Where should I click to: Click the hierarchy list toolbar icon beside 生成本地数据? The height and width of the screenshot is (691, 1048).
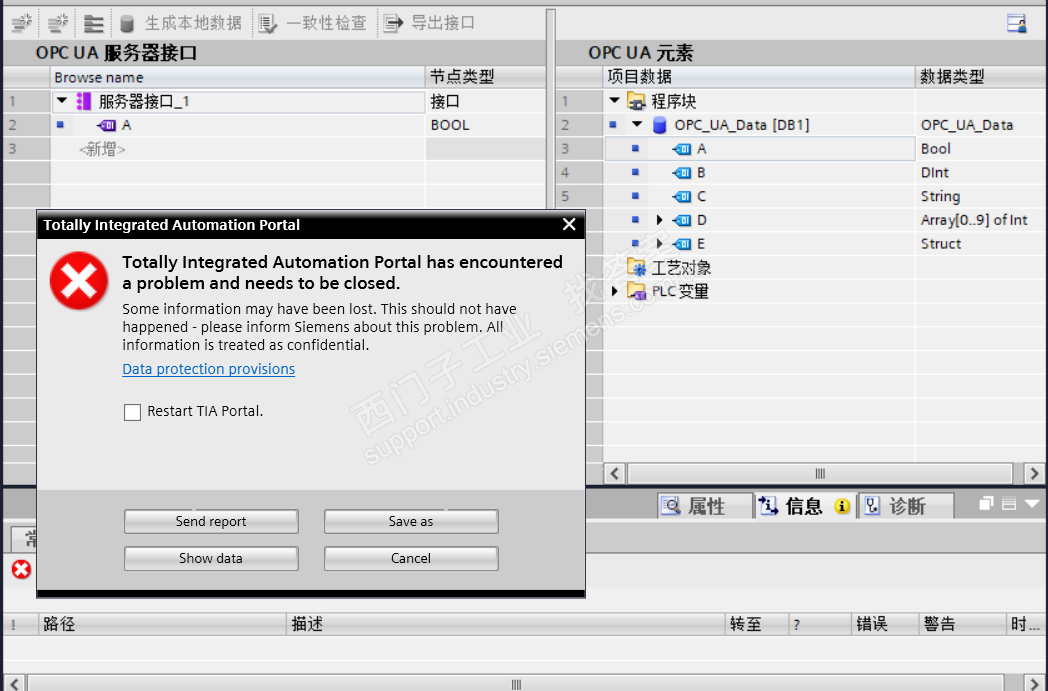tap(93, 23)
